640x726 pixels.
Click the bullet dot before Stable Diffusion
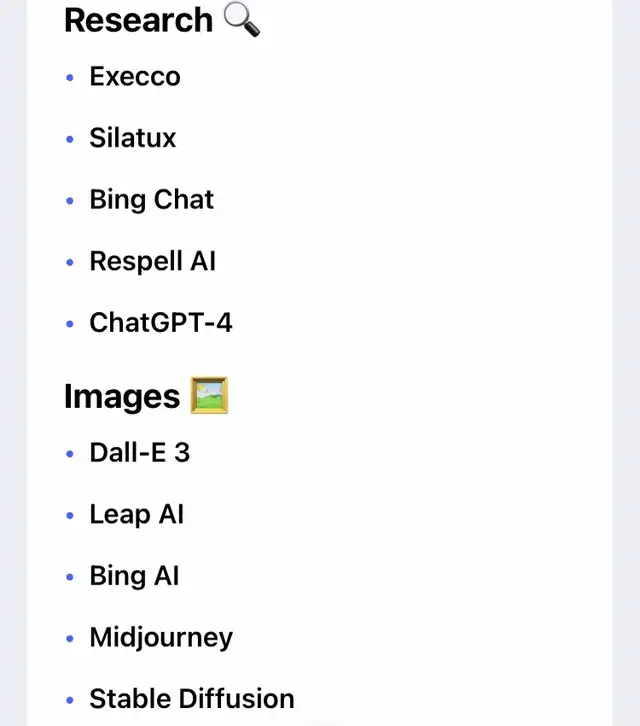(x=70, y=700)
